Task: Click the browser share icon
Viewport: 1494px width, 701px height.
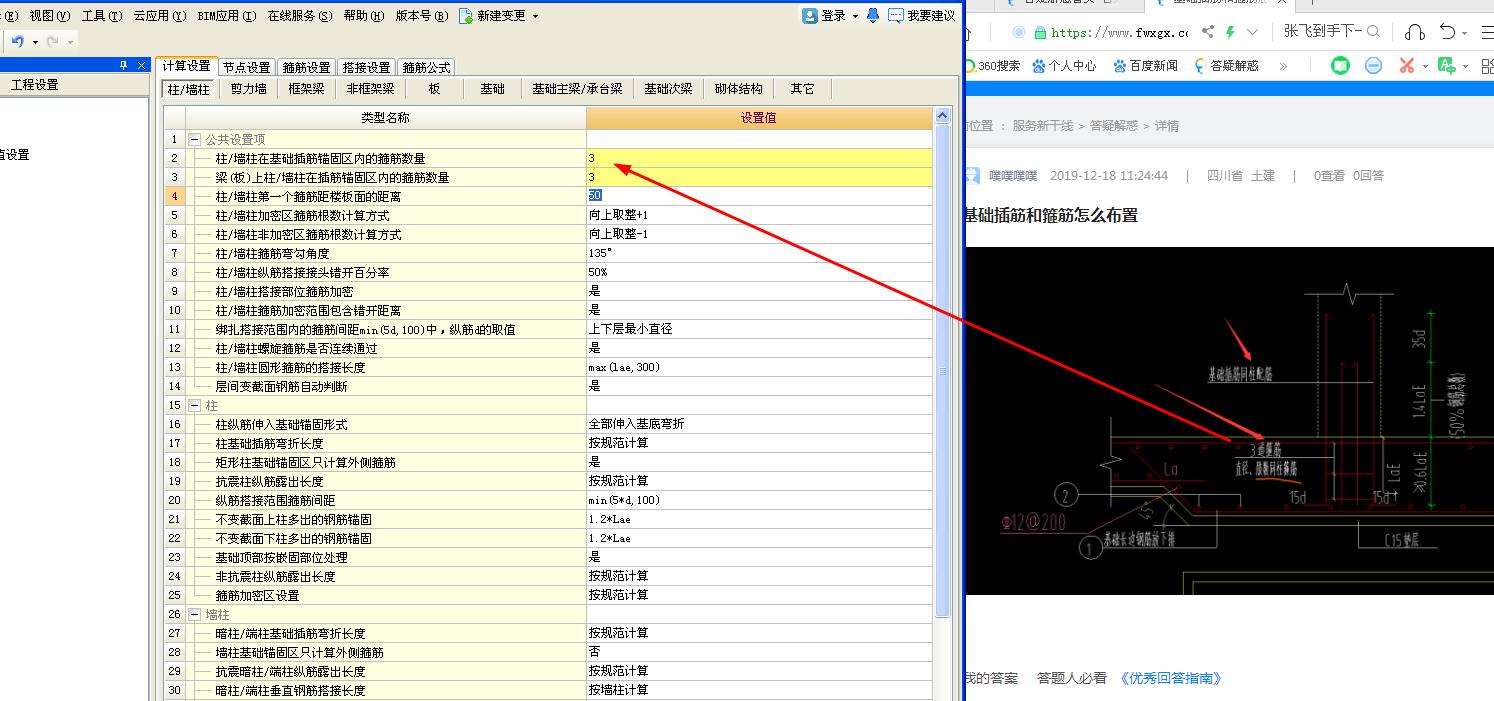Action: (x=1208, y=32)
